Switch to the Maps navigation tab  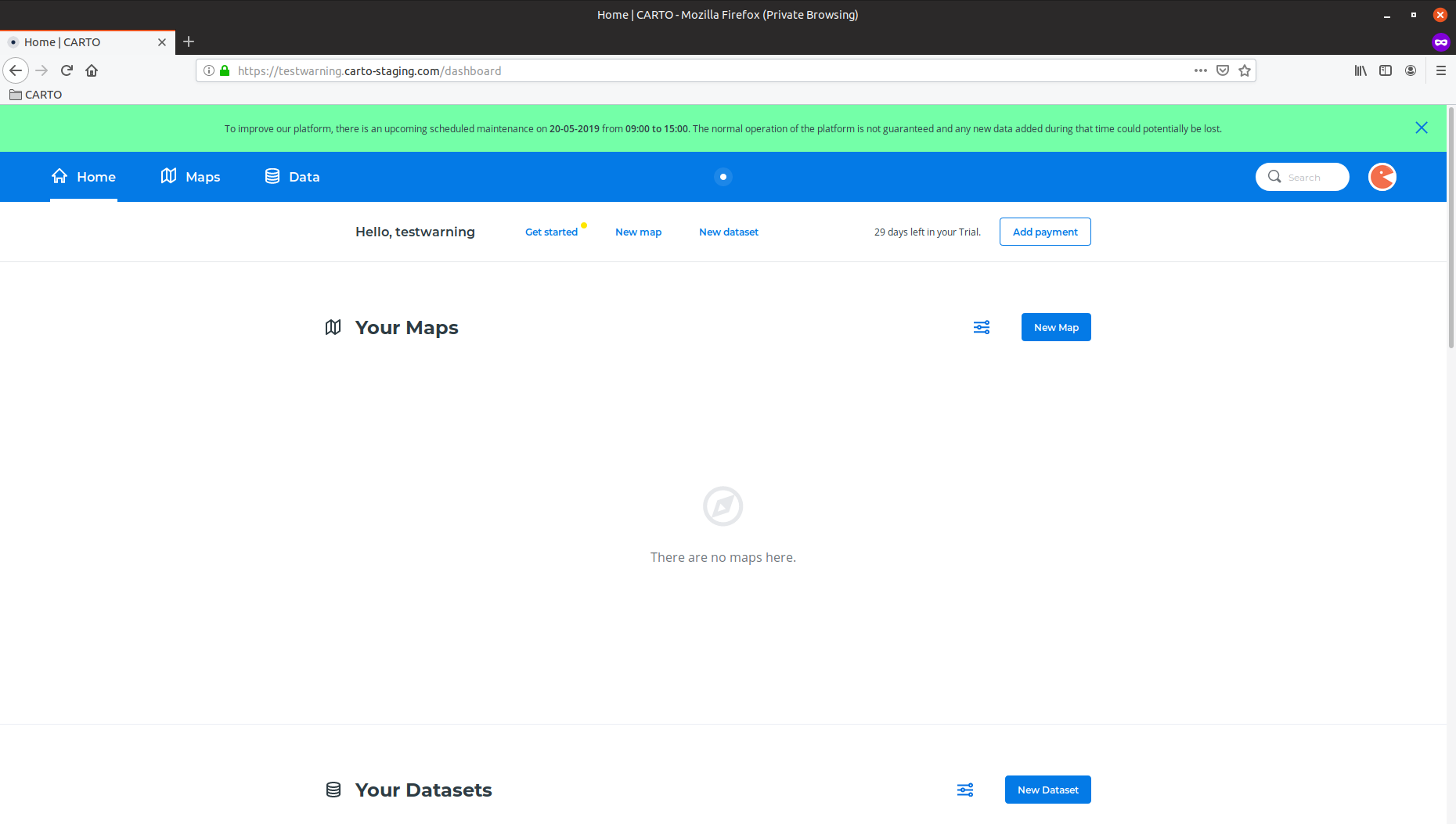tap(191, 177)
